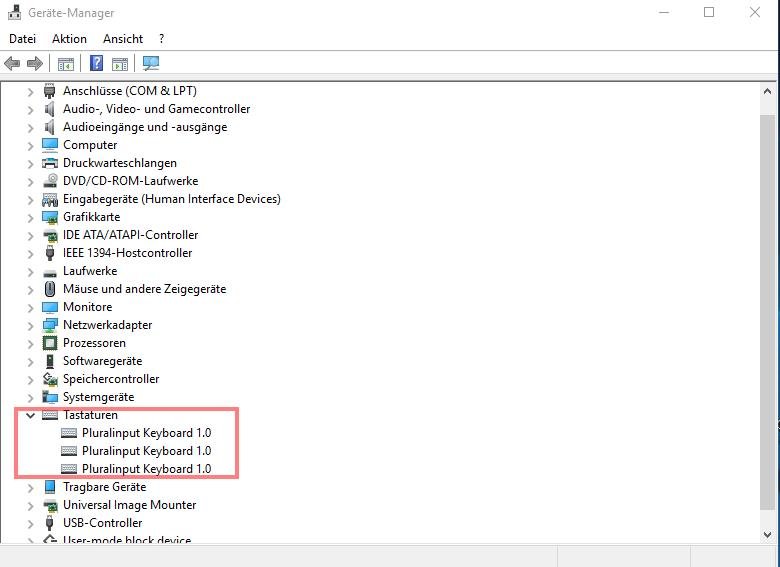Expand Druckwarteschlangen node chevron
The image size is (780, 567).
pos(30,164)
